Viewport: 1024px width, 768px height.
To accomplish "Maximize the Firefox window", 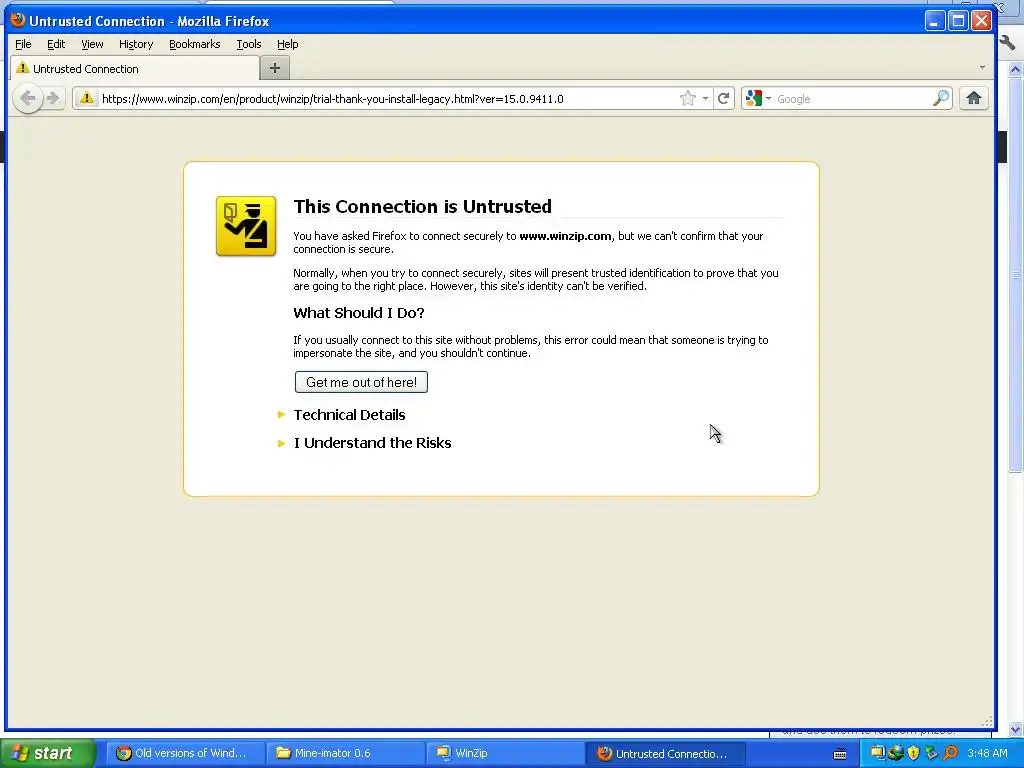I will [958, 21].
